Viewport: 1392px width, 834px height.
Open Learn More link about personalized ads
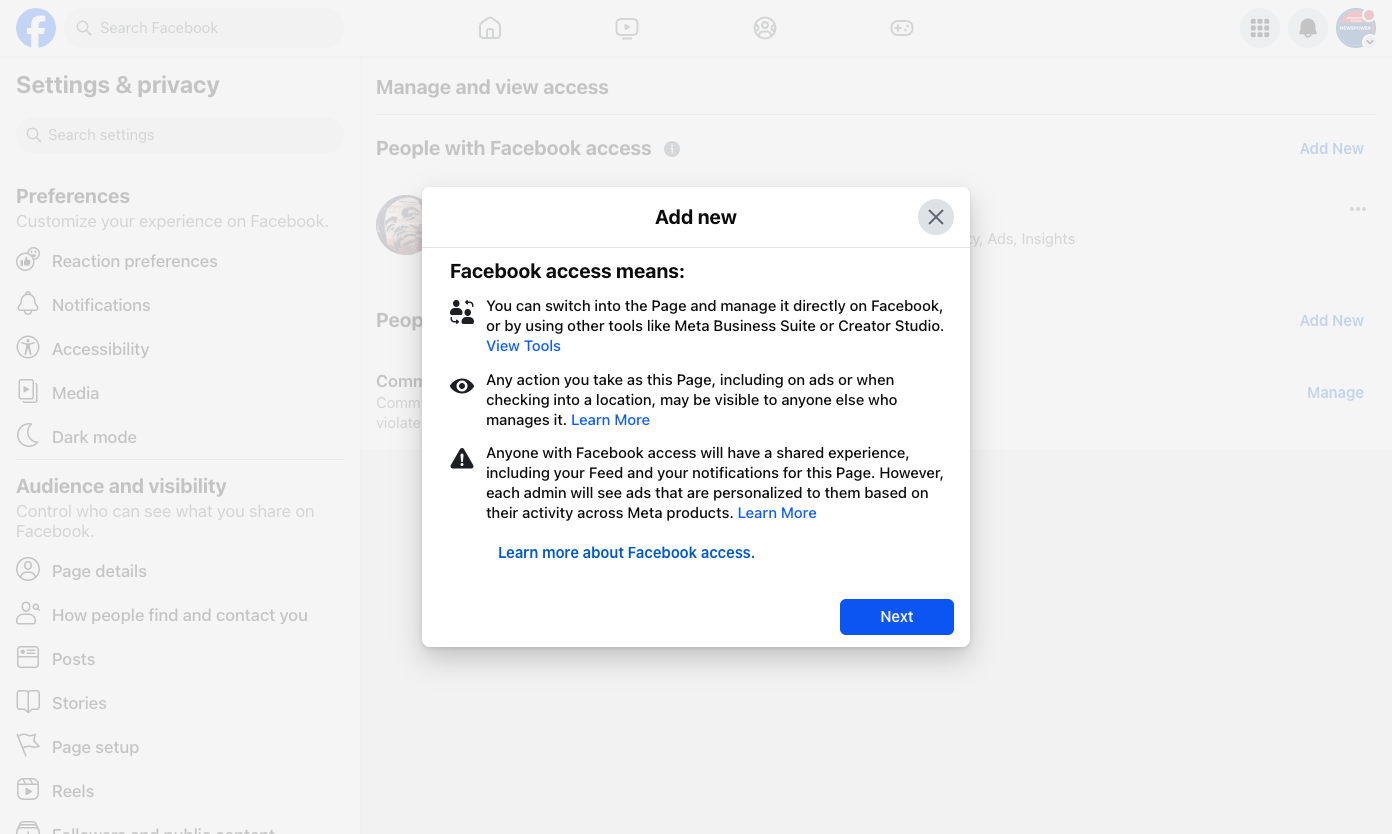[x=777, y=513]
